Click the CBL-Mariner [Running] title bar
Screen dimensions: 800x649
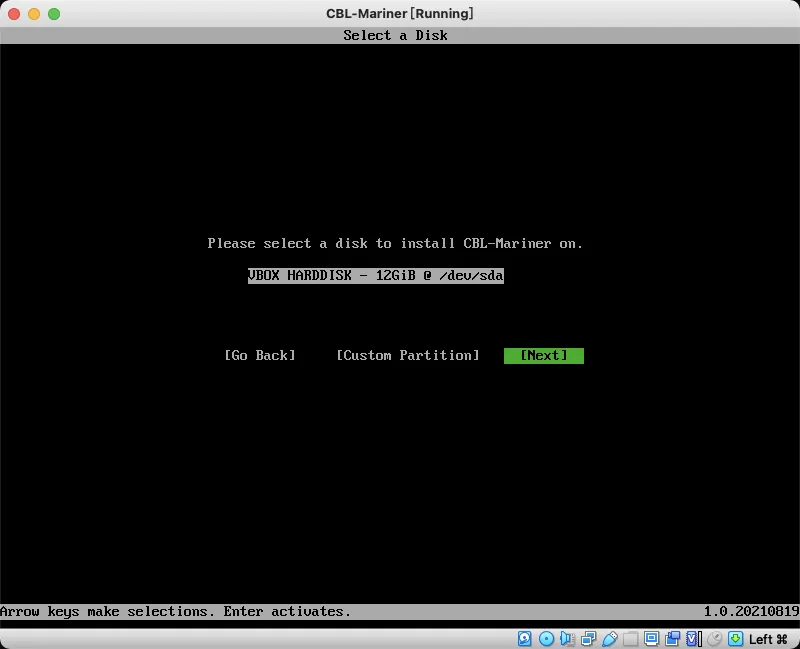(x=400, y=13)
